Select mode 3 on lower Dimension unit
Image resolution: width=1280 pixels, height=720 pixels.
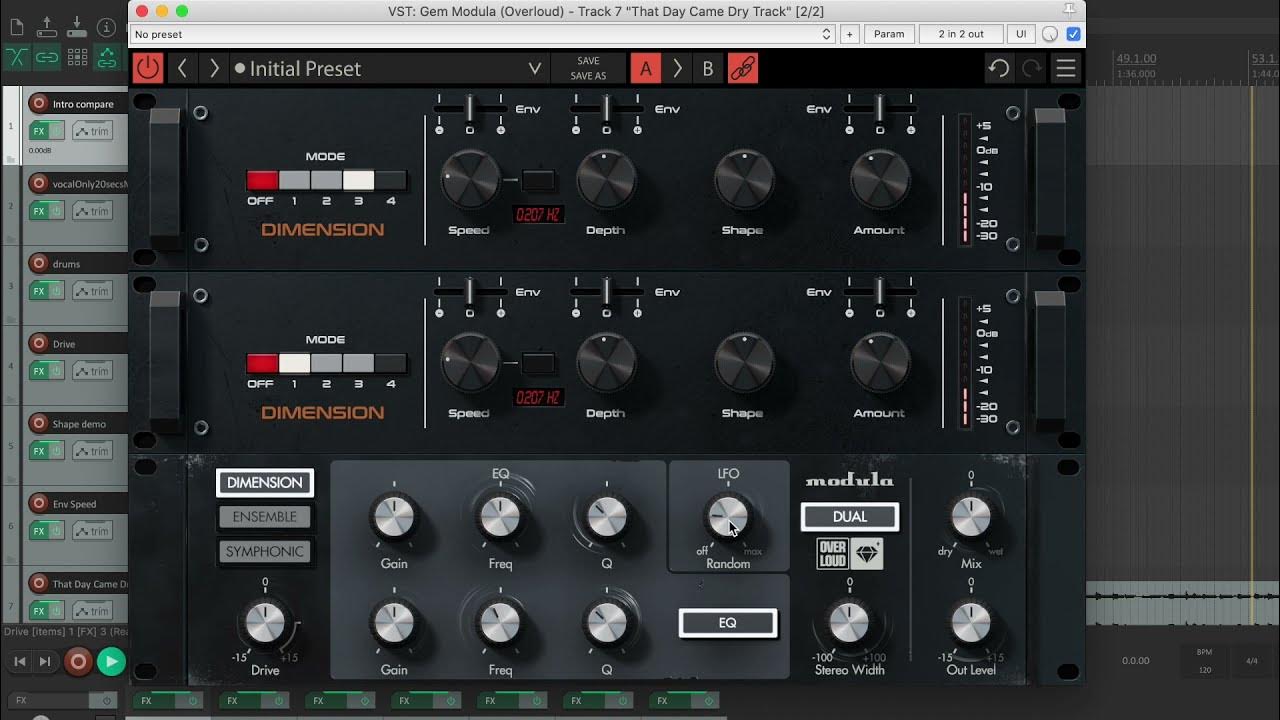click(x=358, y=363)
